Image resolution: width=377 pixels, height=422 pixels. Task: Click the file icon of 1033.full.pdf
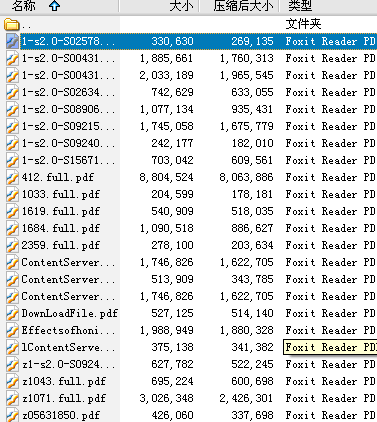point(12,194)
